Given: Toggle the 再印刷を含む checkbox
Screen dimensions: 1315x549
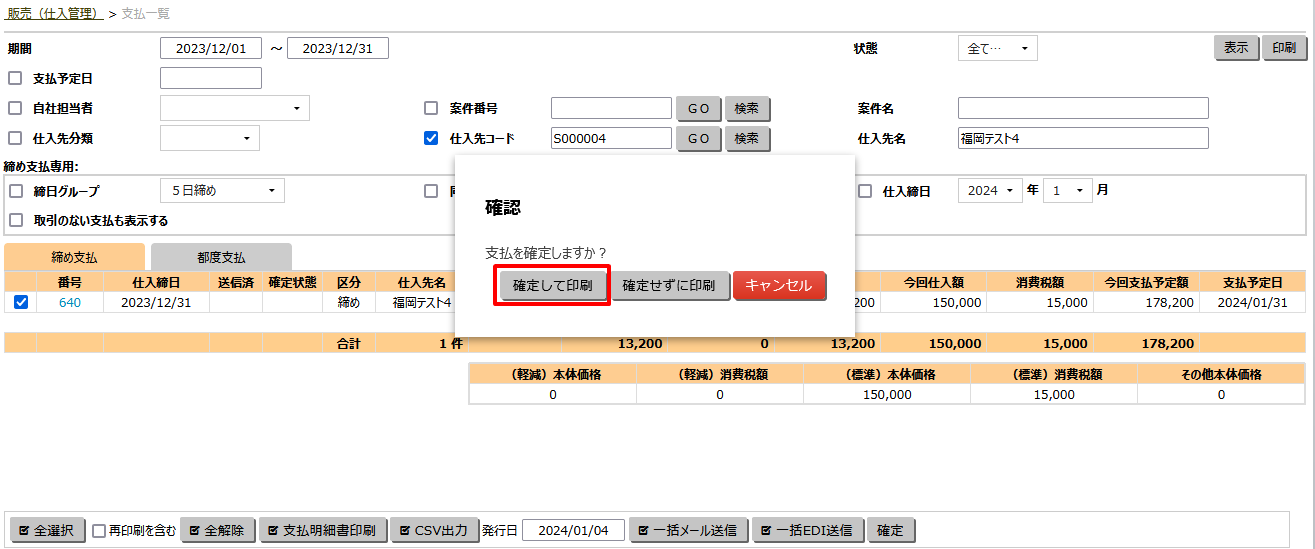Looking at the screenshot, I should (x=99, y=531).
